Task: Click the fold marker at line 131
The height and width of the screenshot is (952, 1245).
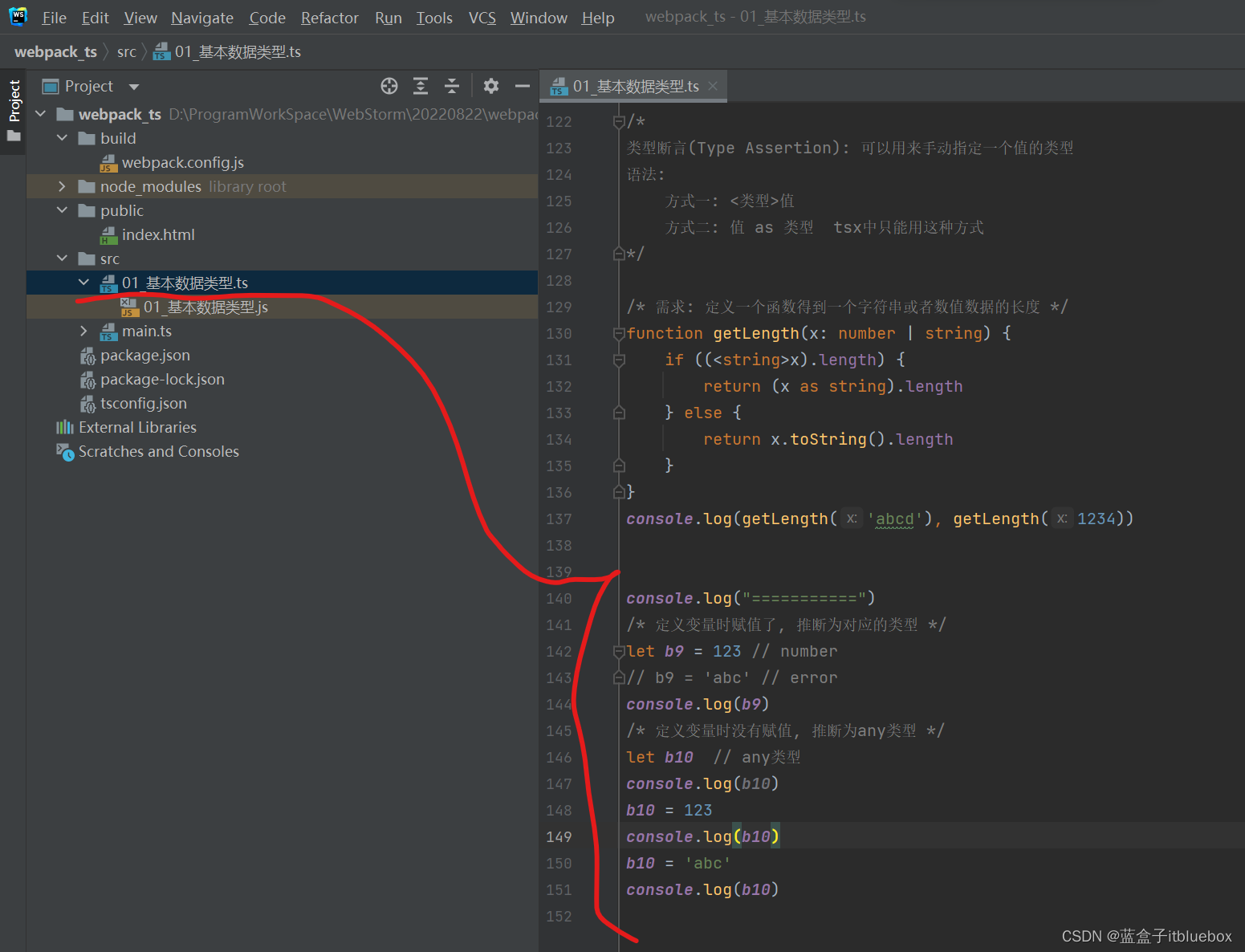Action: click(619, 360)
